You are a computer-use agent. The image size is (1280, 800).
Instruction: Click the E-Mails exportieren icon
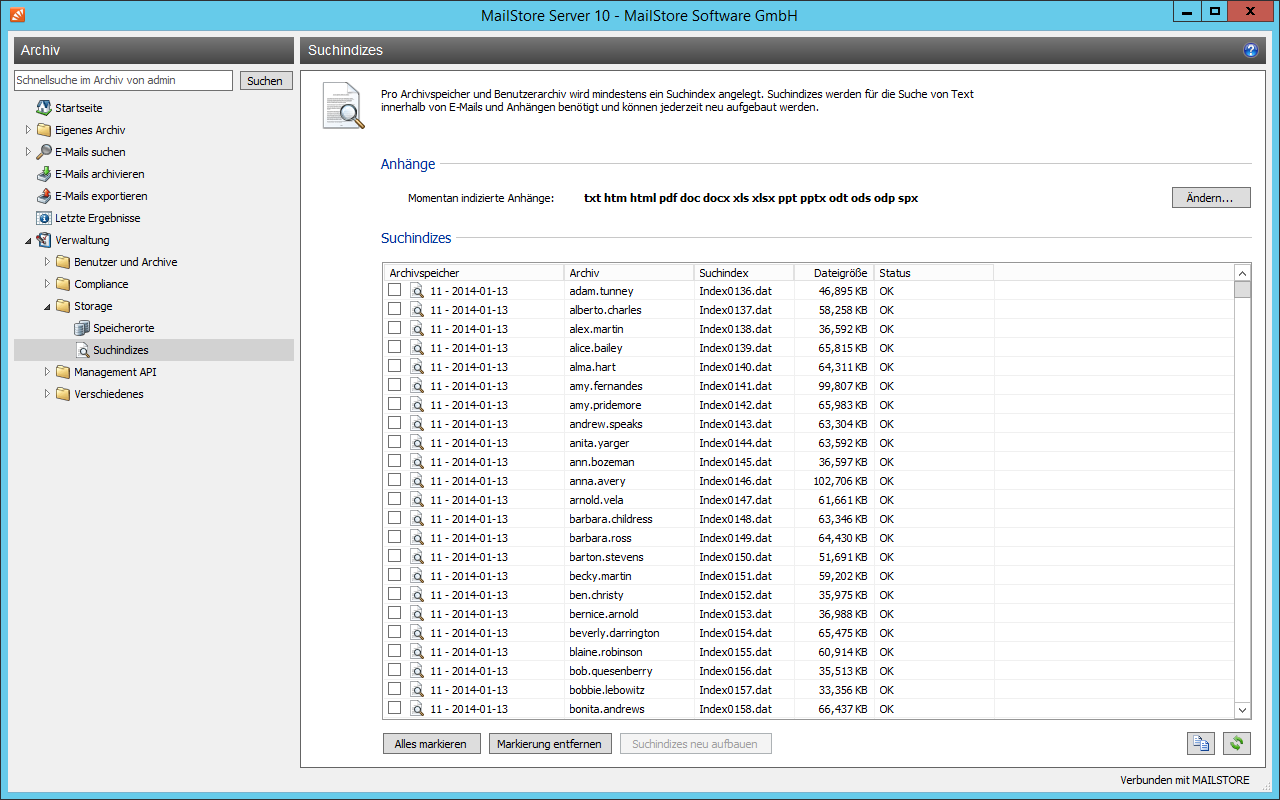pyautogui.click(x=44, y=196)
